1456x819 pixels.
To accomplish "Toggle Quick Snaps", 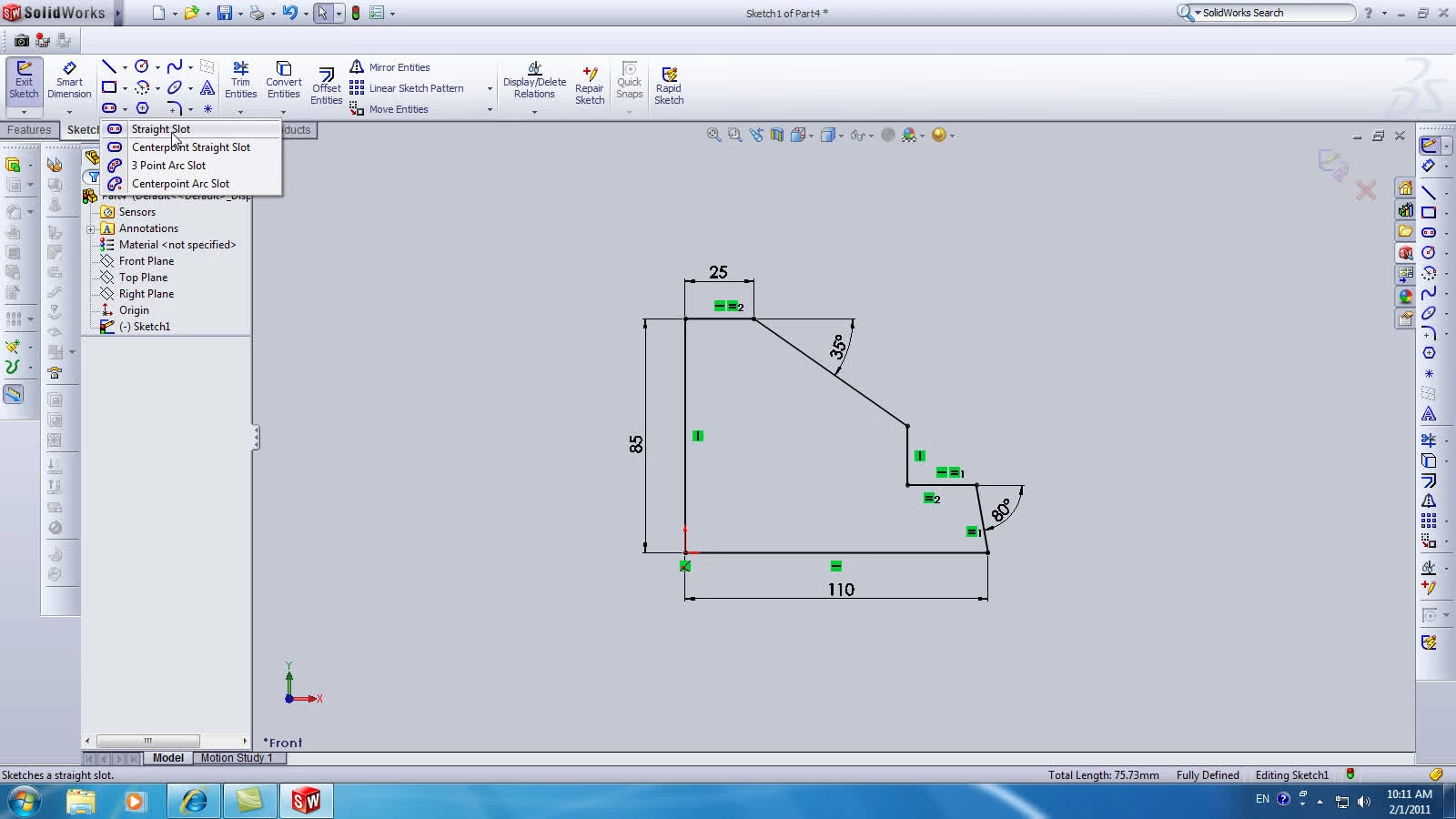I will (629, 80).
